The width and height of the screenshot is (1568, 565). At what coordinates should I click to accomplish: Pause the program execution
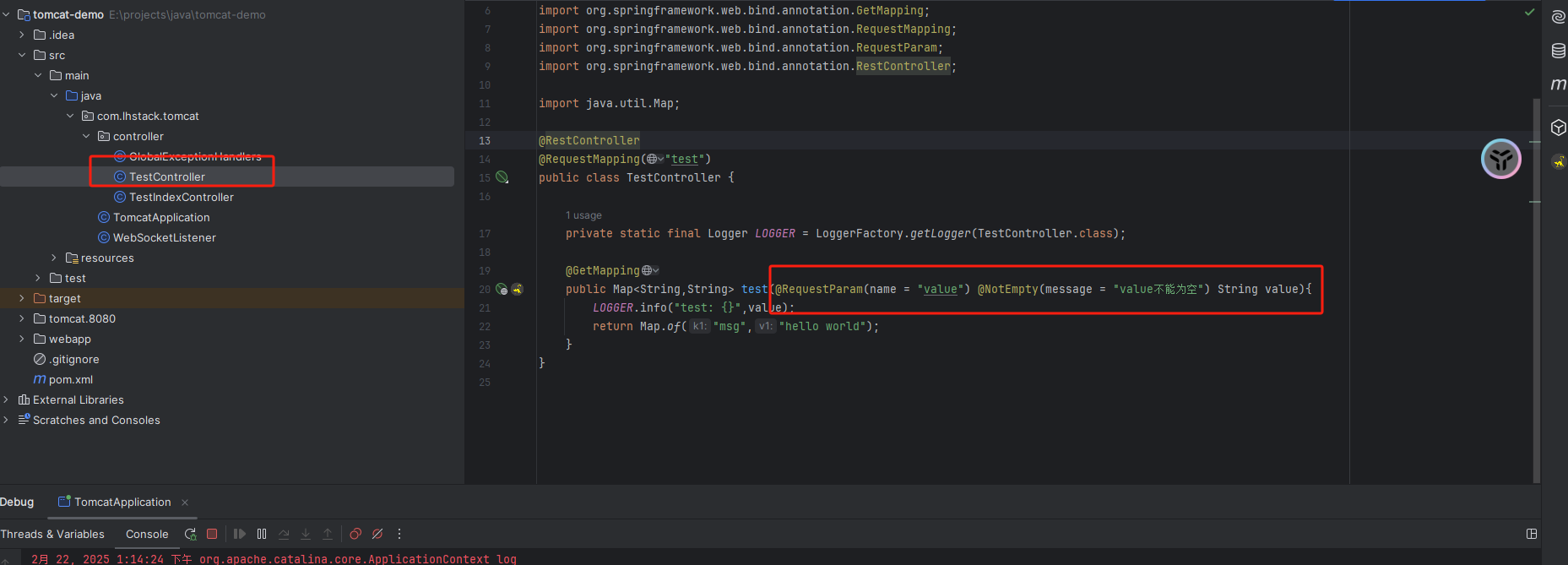(262, 534)
